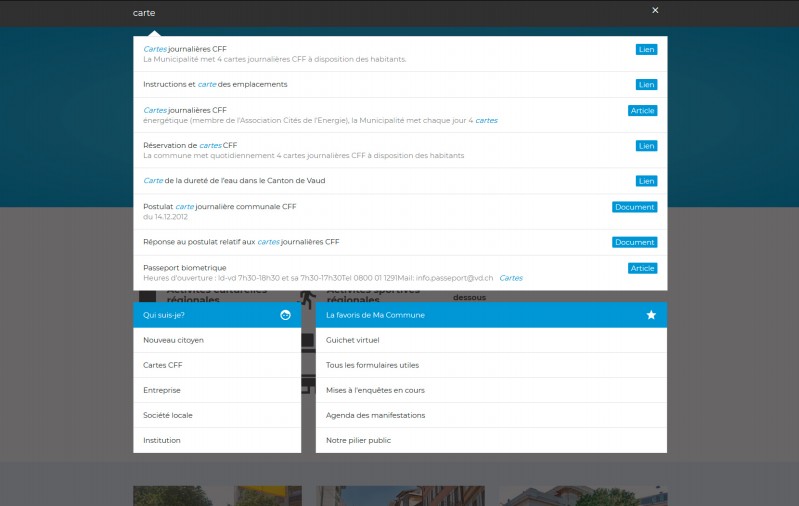Open the 'Passeport biometrique' article result

[185, 268]
